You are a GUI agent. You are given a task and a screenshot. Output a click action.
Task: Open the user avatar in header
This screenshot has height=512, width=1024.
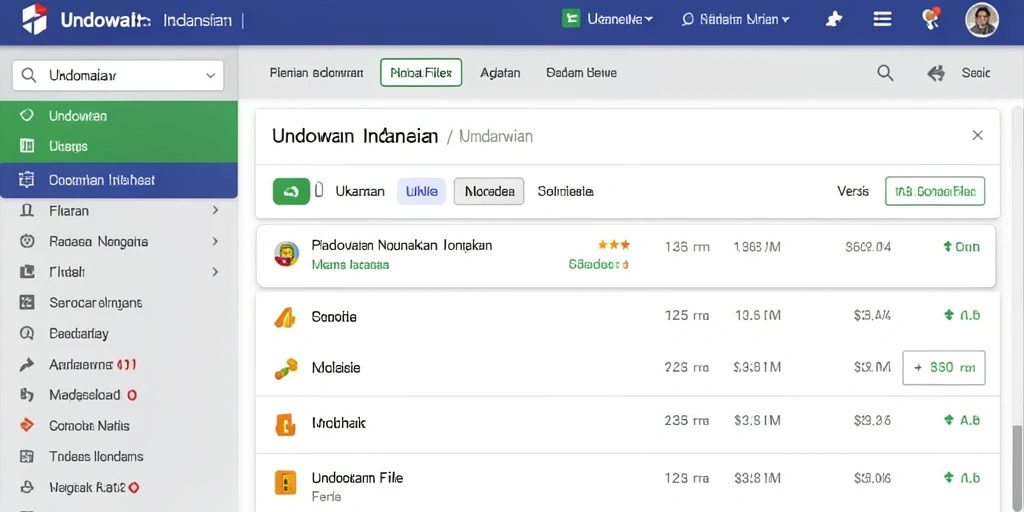(982, 20)
